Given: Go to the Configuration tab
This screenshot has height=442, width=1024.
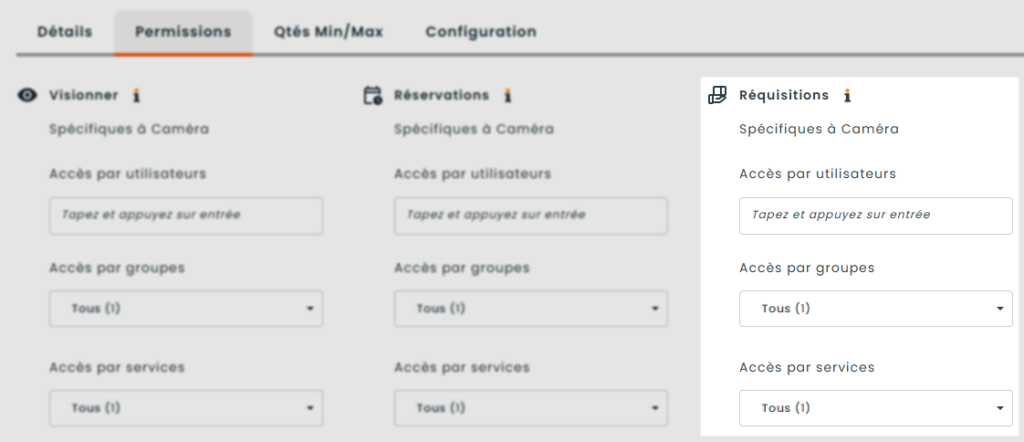Looking at the screenshot, I should point(481,31).
